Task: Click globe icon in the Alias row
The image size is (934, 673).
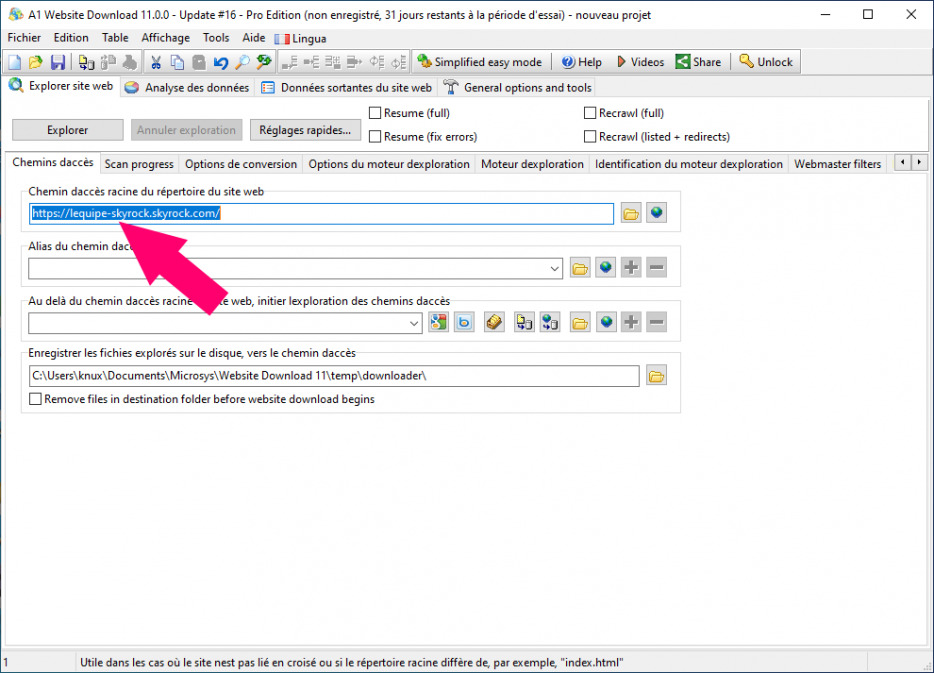Action: (606, 268)
